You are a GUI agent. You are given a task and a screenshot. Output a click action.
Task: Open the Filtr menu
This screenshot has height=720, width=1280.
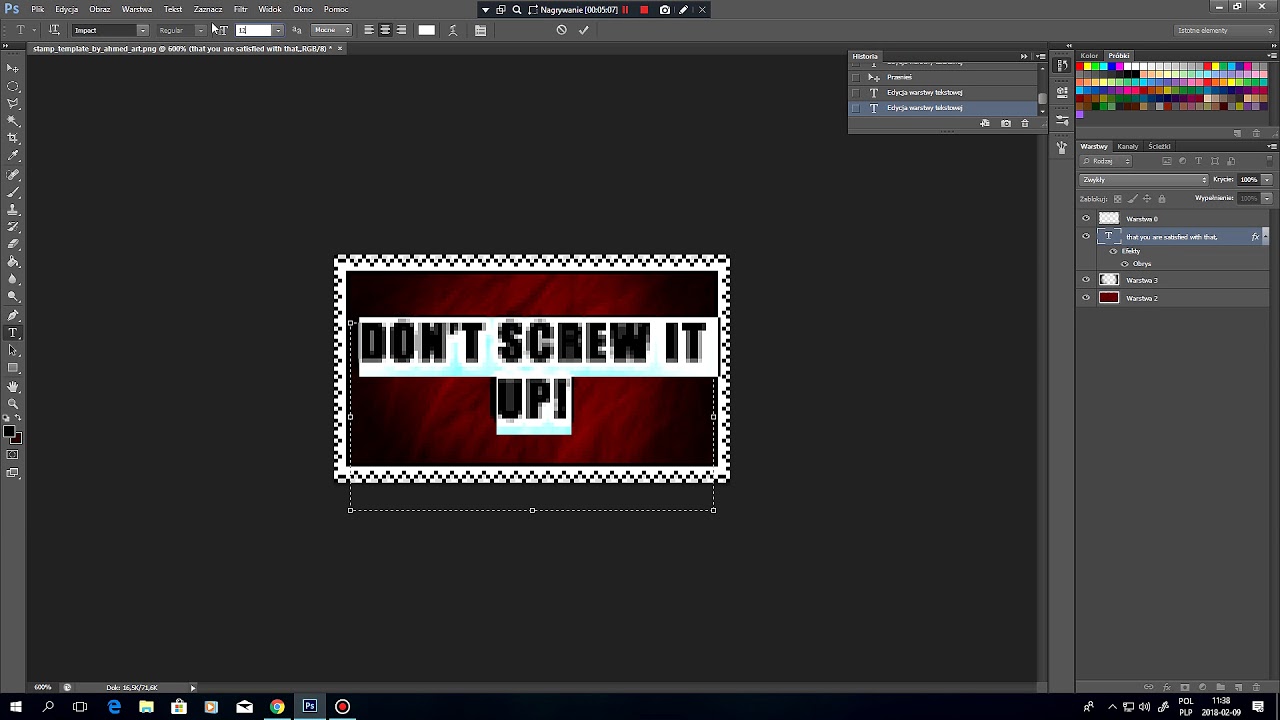241,9
